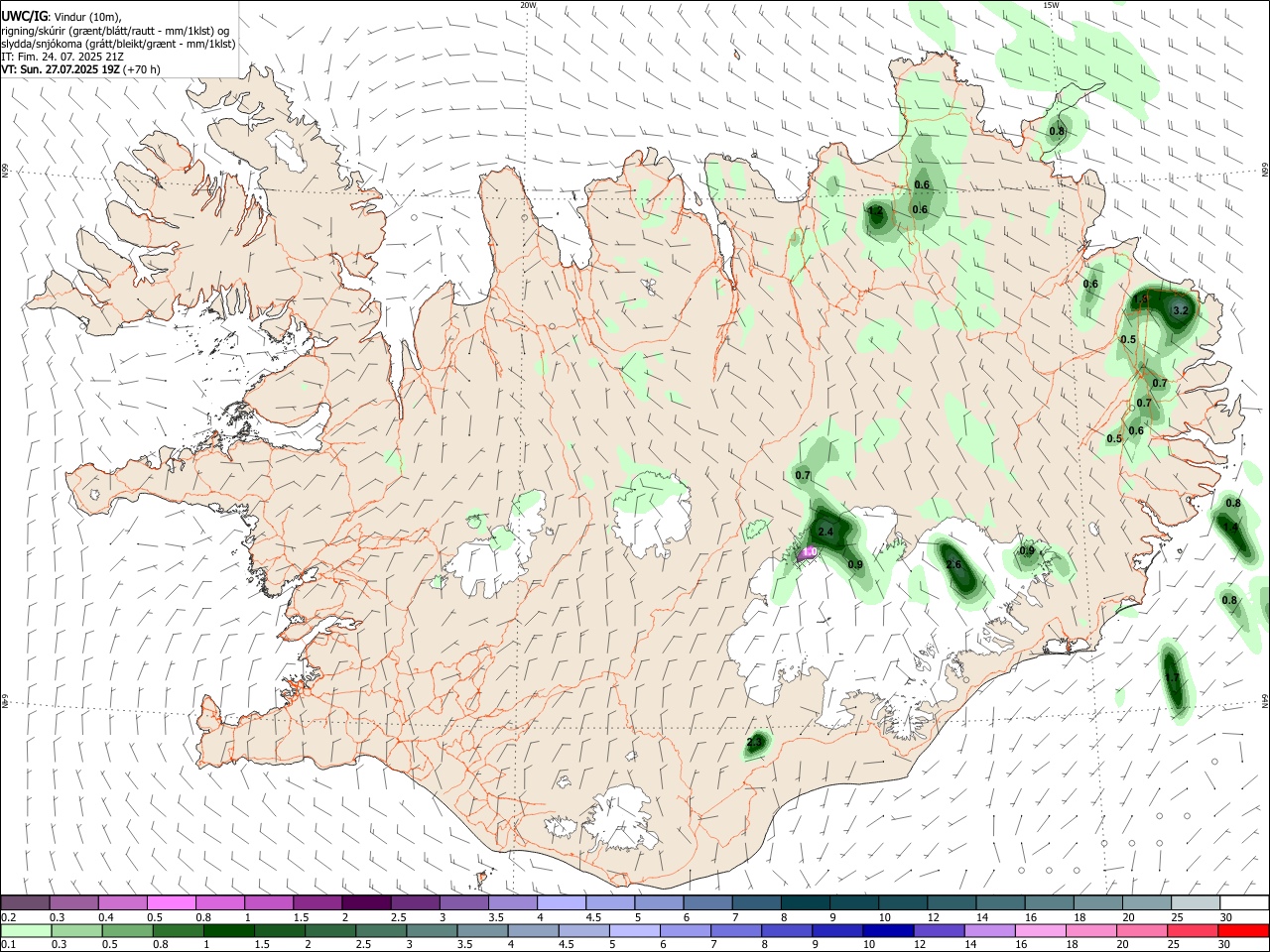The height and width of the screenshot is (952, 1270).
Task: Pick the pale periwinkle snow-scale swatch at 4
Action: coord(561,903)
